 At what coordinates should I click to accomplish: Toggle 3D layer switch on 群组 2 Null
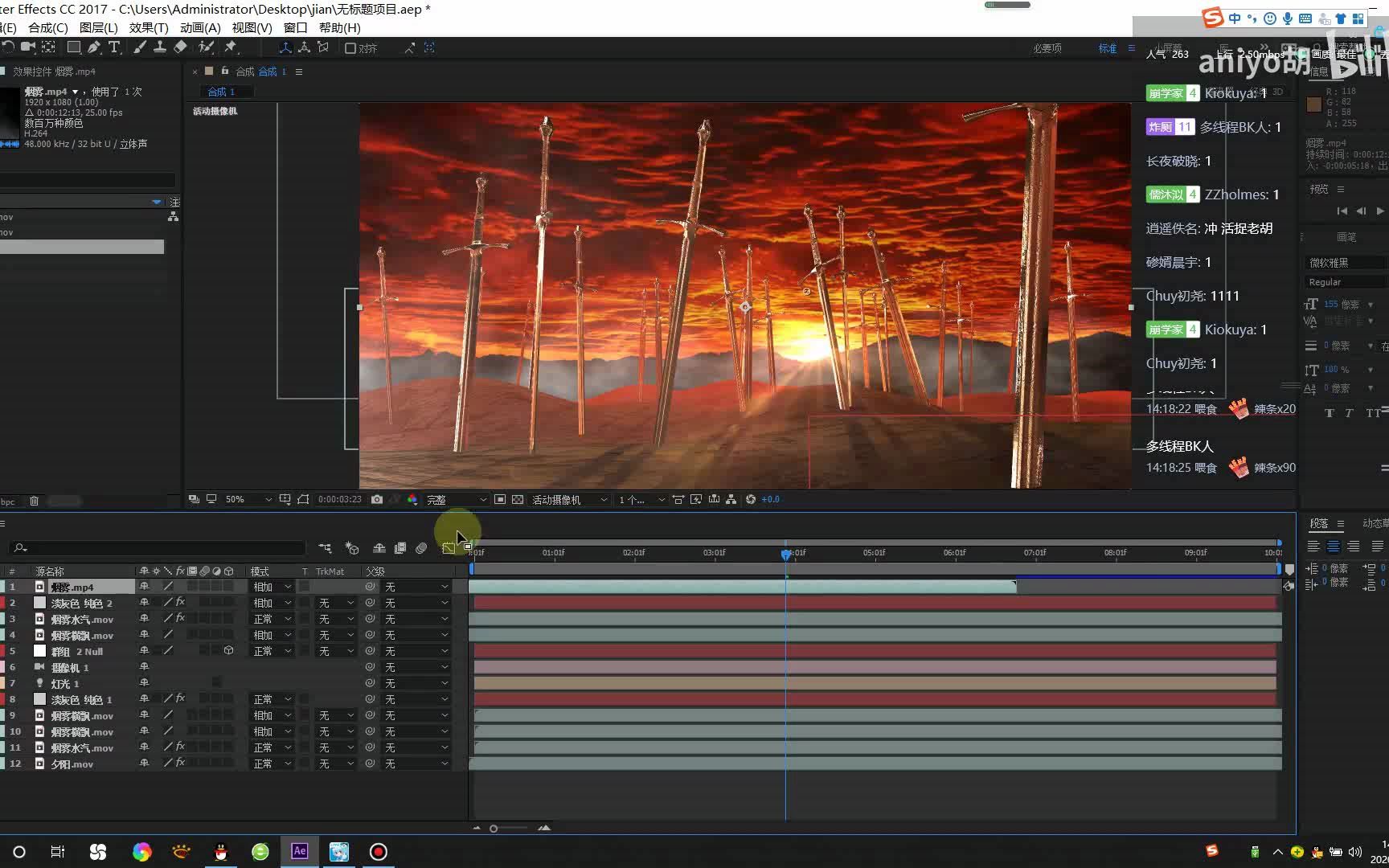point(229,650)
